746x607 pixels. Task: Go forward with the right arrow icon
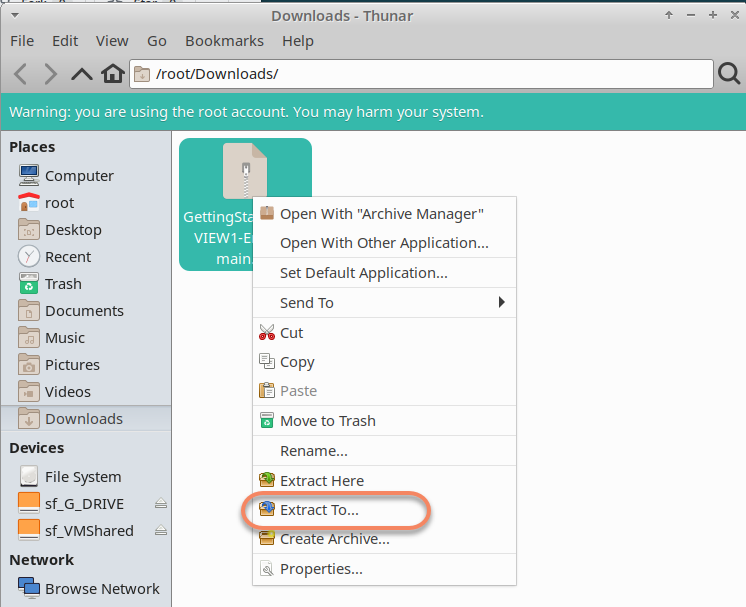pyautogui.click(x=50, y=74)
